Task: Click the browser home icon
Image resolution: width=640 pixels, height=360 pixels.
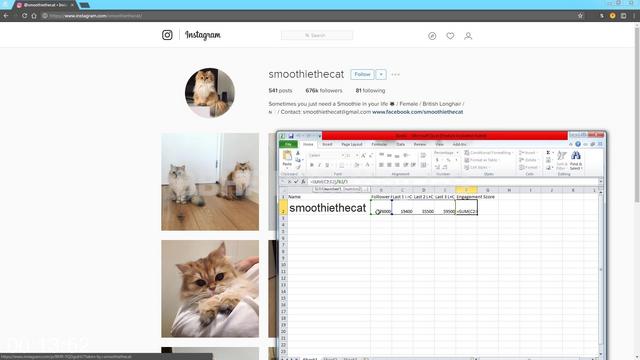Action: [x=34, y=16]
